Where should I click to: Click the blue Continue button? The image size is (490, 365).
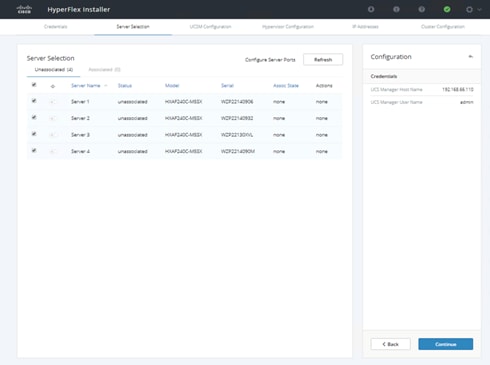click(446, 344)
